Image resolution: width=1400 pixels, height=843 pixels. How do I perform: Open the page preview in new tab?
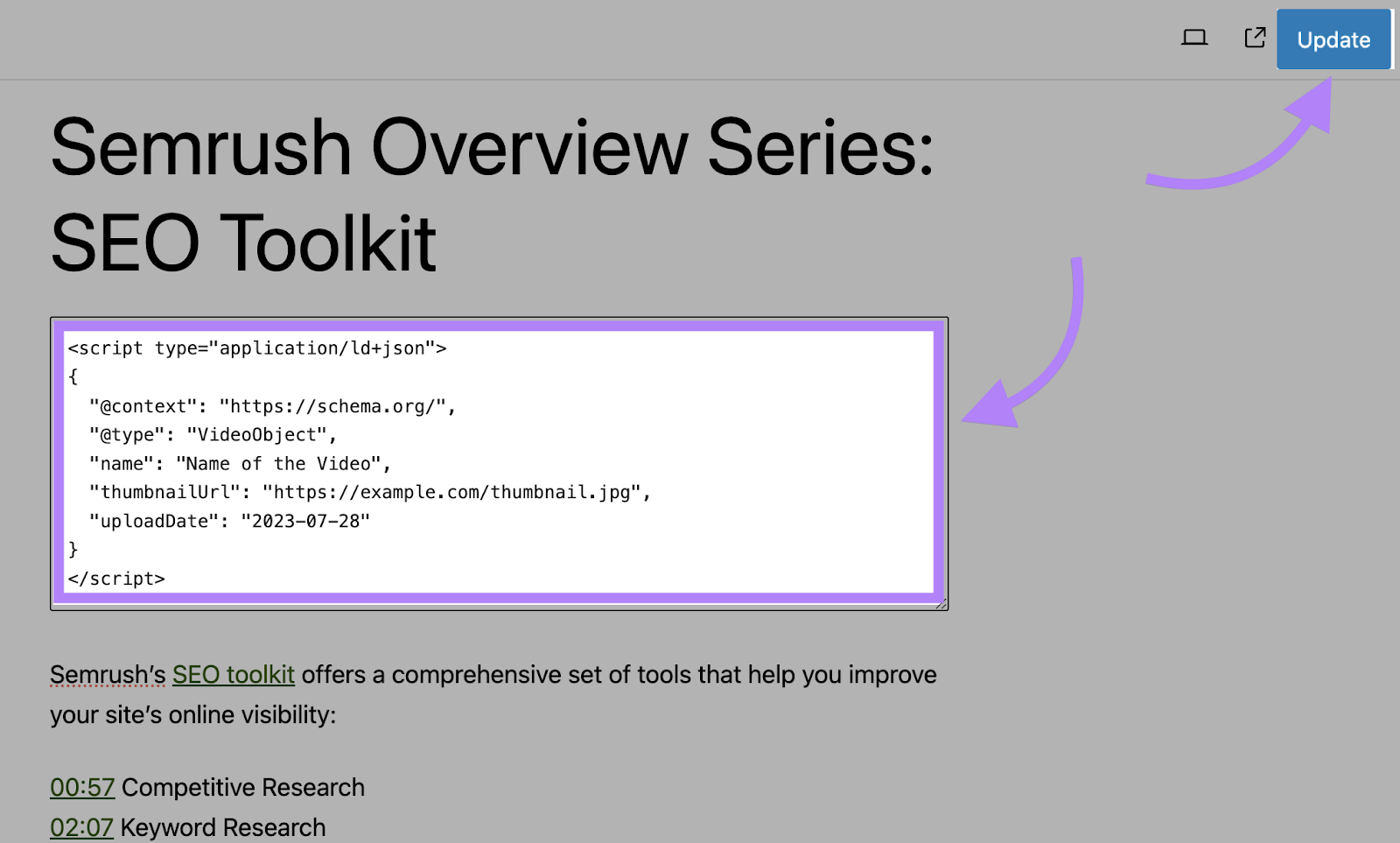[x=1254, y=38]
